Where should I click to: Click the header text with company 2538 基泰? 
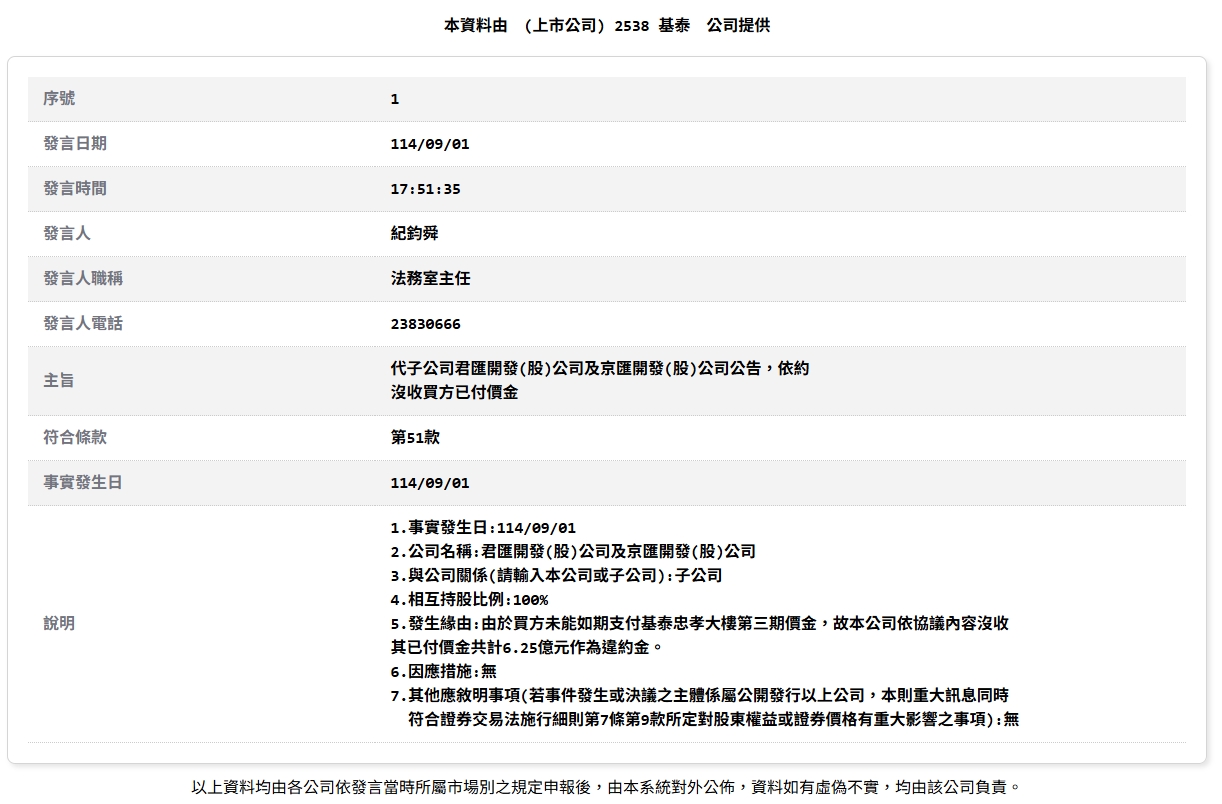pos(607,26)
